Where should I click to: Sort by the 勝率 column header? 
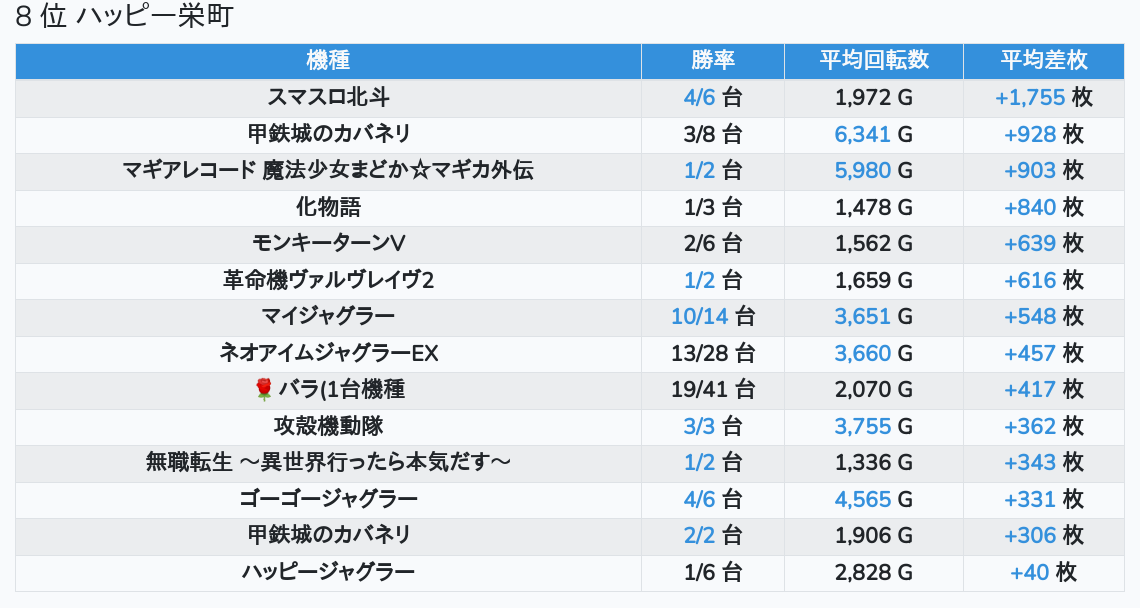point(712,60)
